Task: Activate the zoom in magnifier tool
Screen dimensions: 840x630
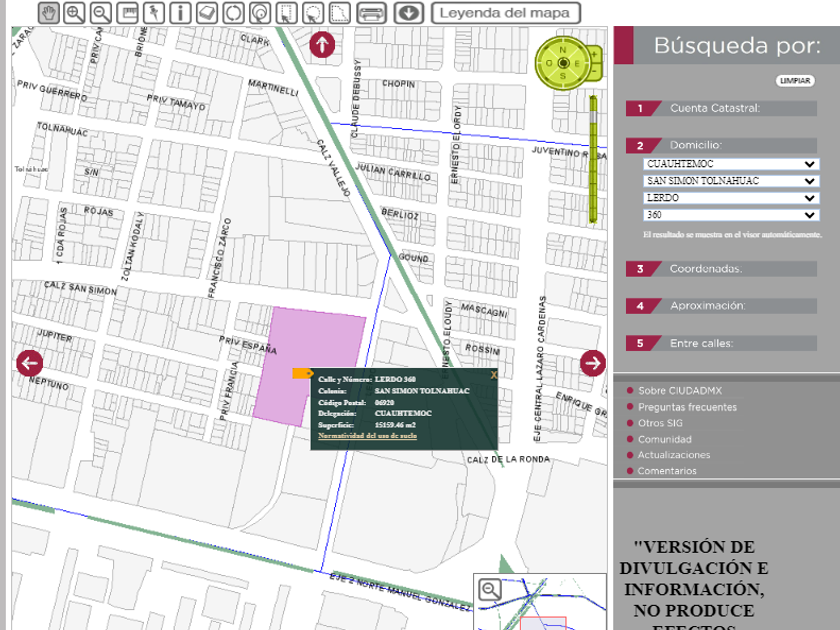Action: click(75, 13)
